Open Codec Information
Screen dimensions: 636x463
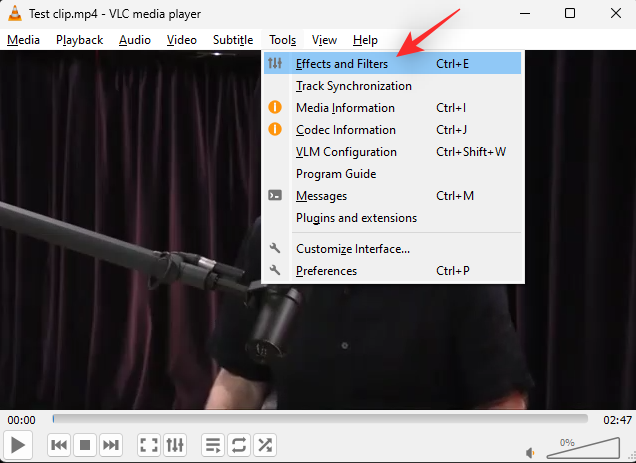point(392,129)
